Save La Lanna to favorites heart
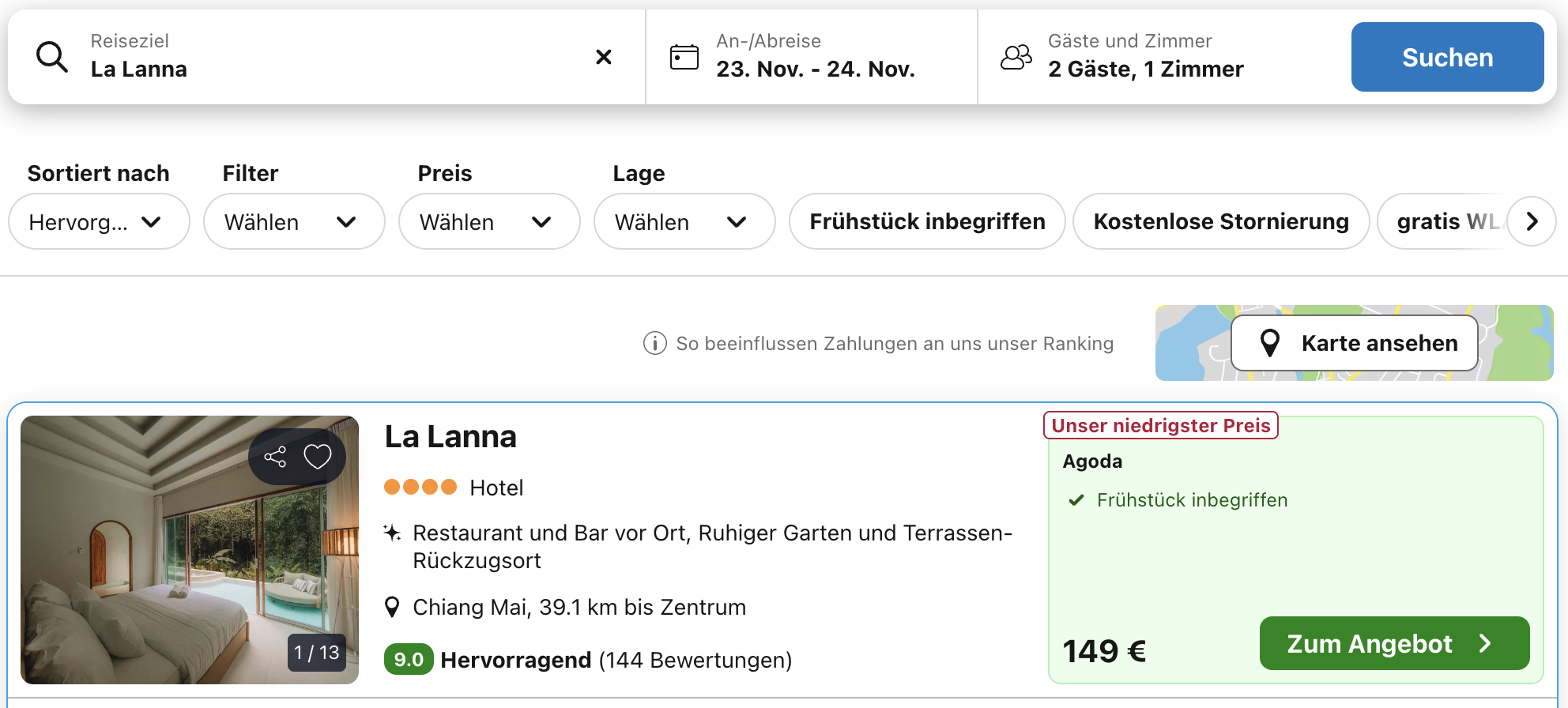The height and width of the screenshot is (708, 1568). pos(318,457)
